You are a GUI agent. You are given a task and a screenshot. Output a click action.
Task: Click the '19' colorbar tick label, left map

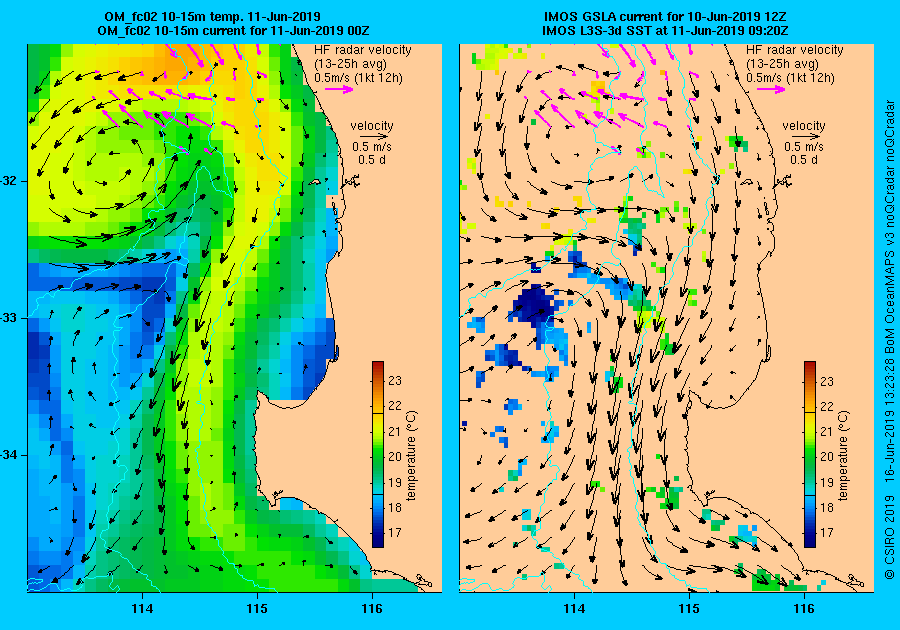[x=395, y=482]
